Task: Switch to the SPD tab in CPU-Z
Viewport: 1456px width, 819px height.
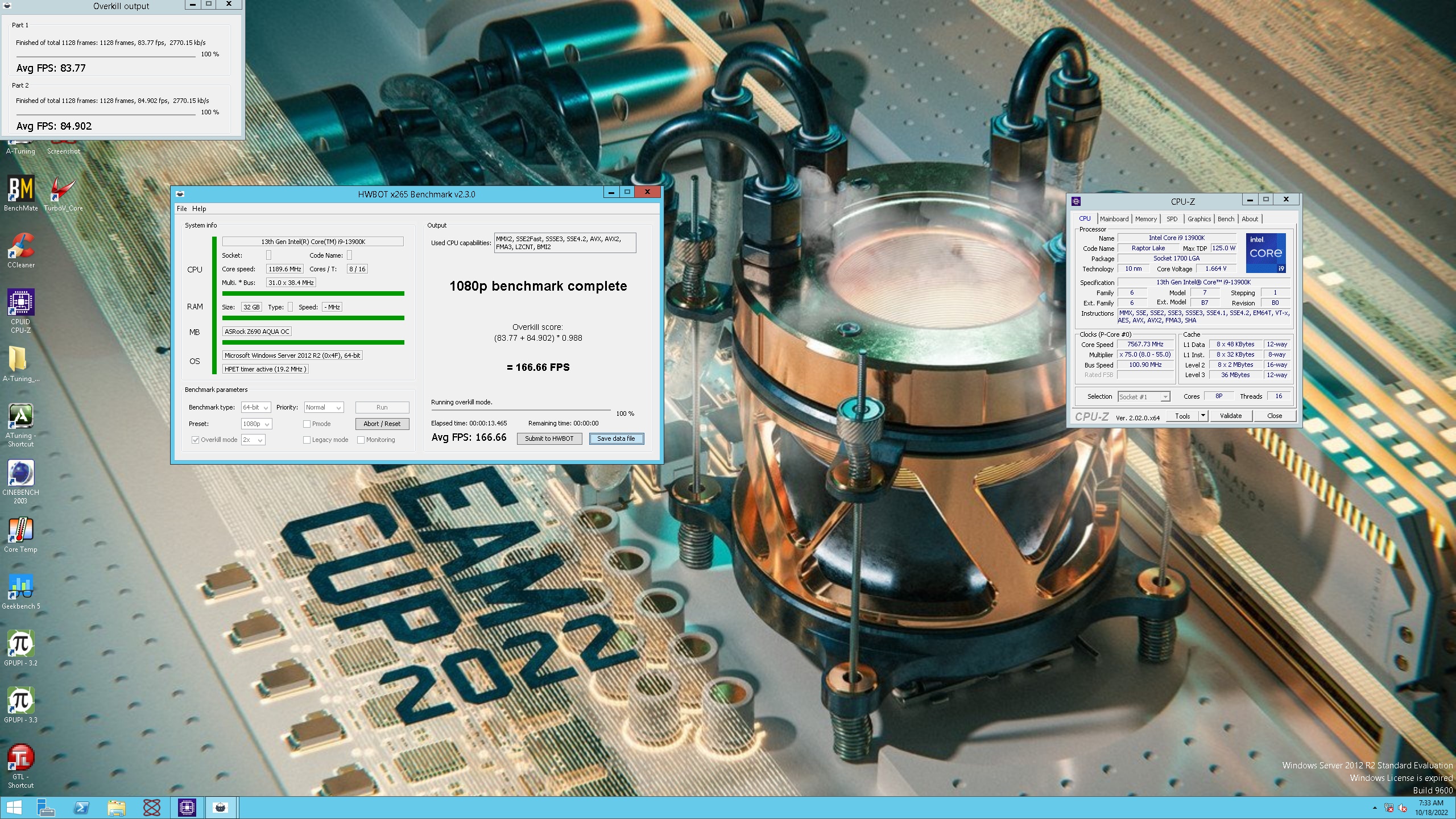Action: tap(1172, 219)
